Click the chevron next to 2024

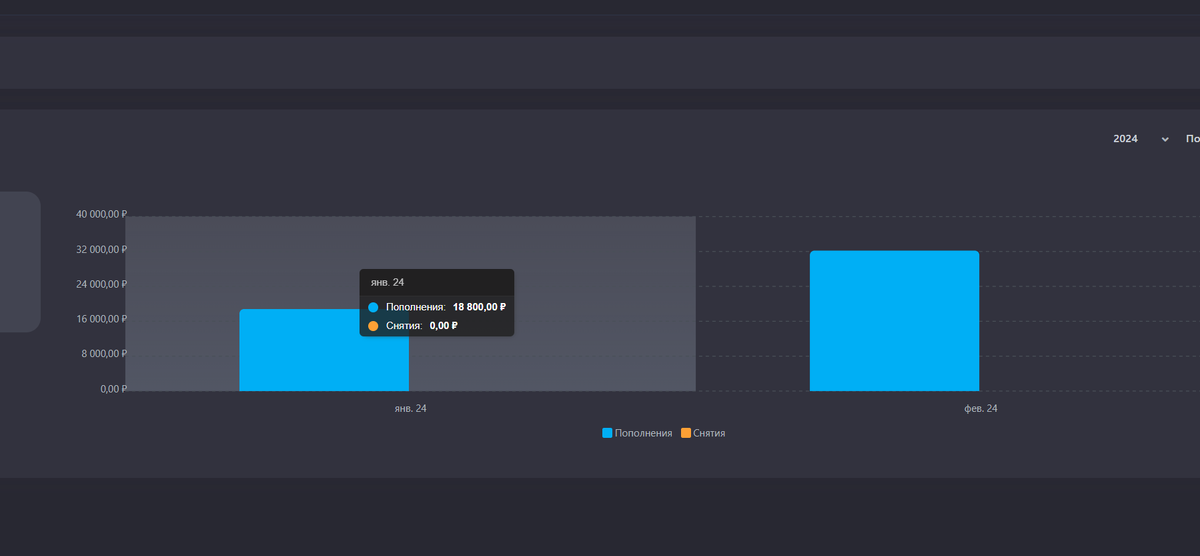1165,140
